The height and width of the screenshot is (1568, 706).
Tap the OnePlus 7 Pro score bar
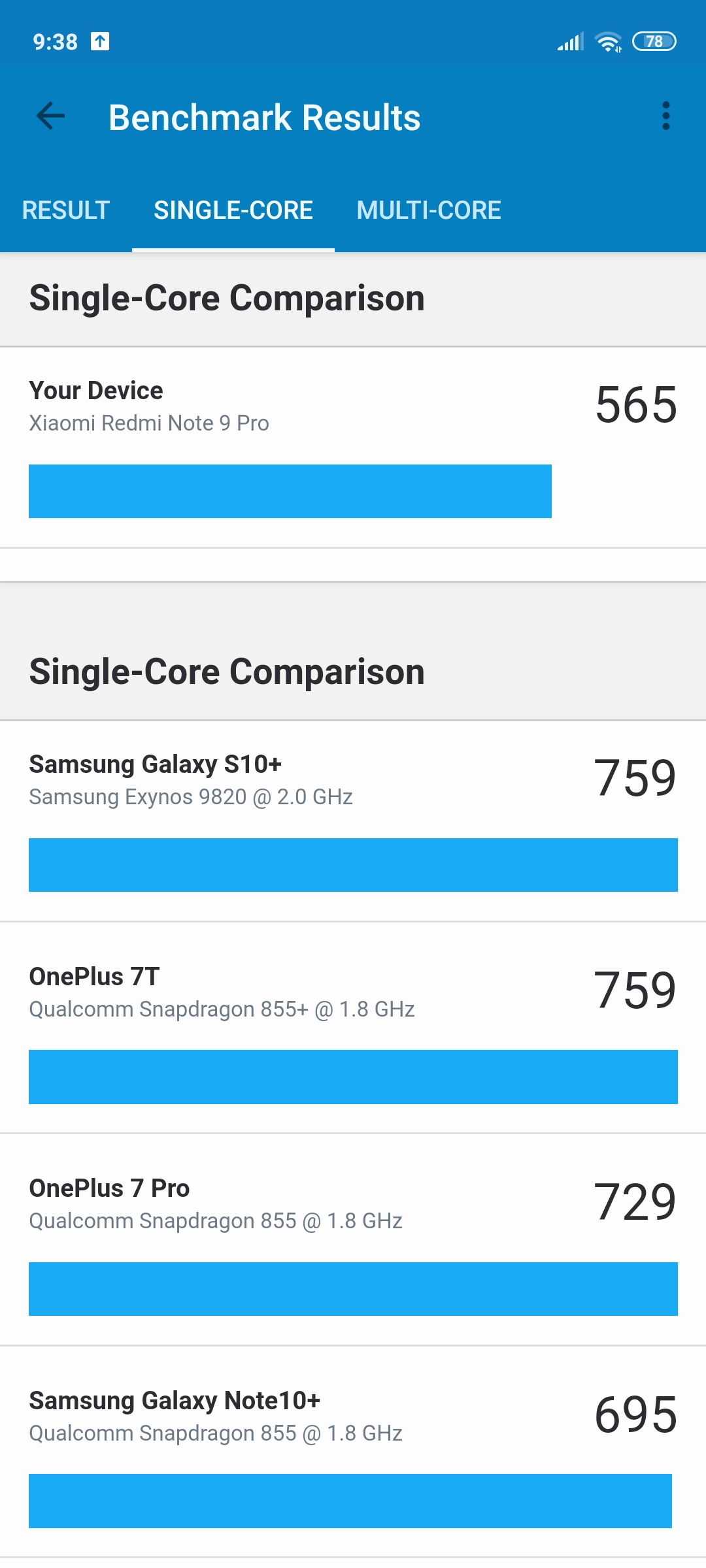353,1289
